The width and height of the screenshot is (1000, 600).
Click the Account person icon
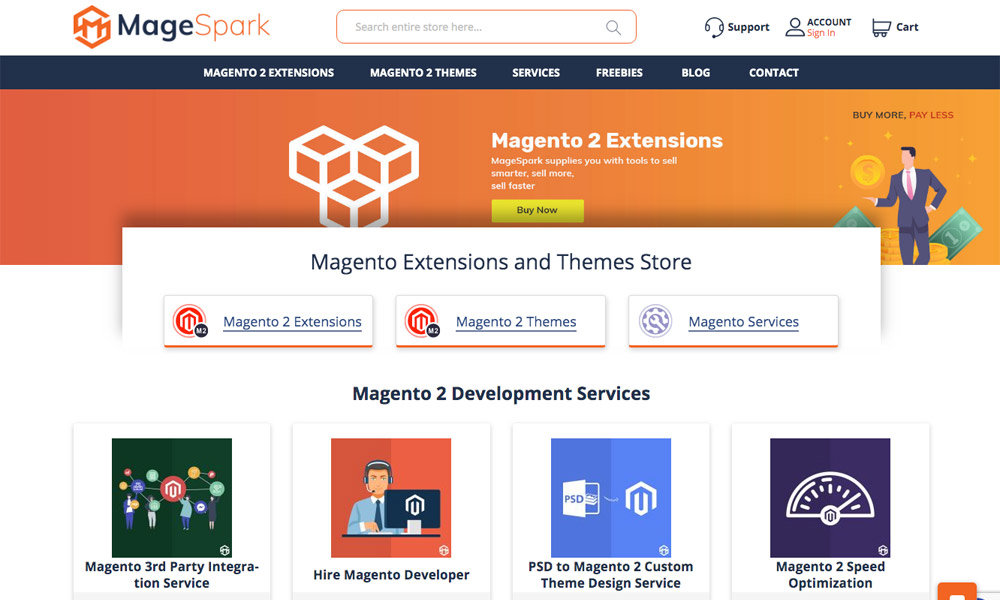pos(794,27)
